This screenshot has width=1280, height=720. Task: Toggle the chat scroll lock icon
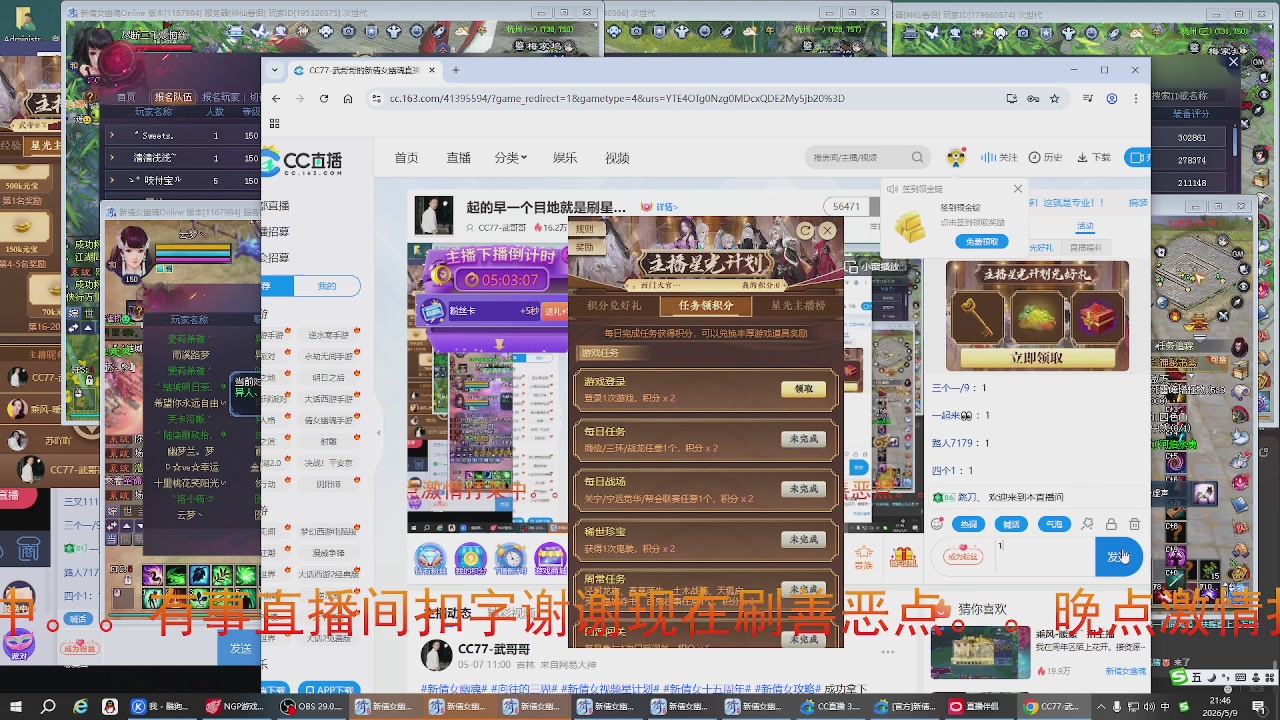[1111, 524]
